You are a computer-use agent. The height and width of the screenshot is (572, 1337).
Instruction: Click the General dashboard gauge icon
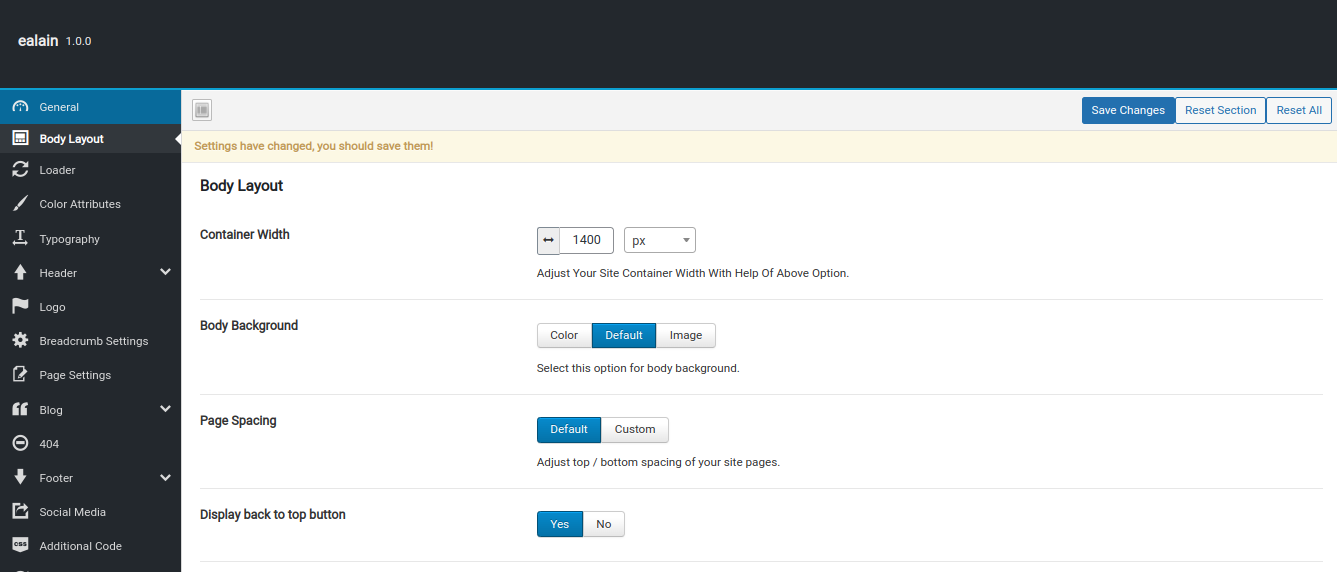[20, 107]
